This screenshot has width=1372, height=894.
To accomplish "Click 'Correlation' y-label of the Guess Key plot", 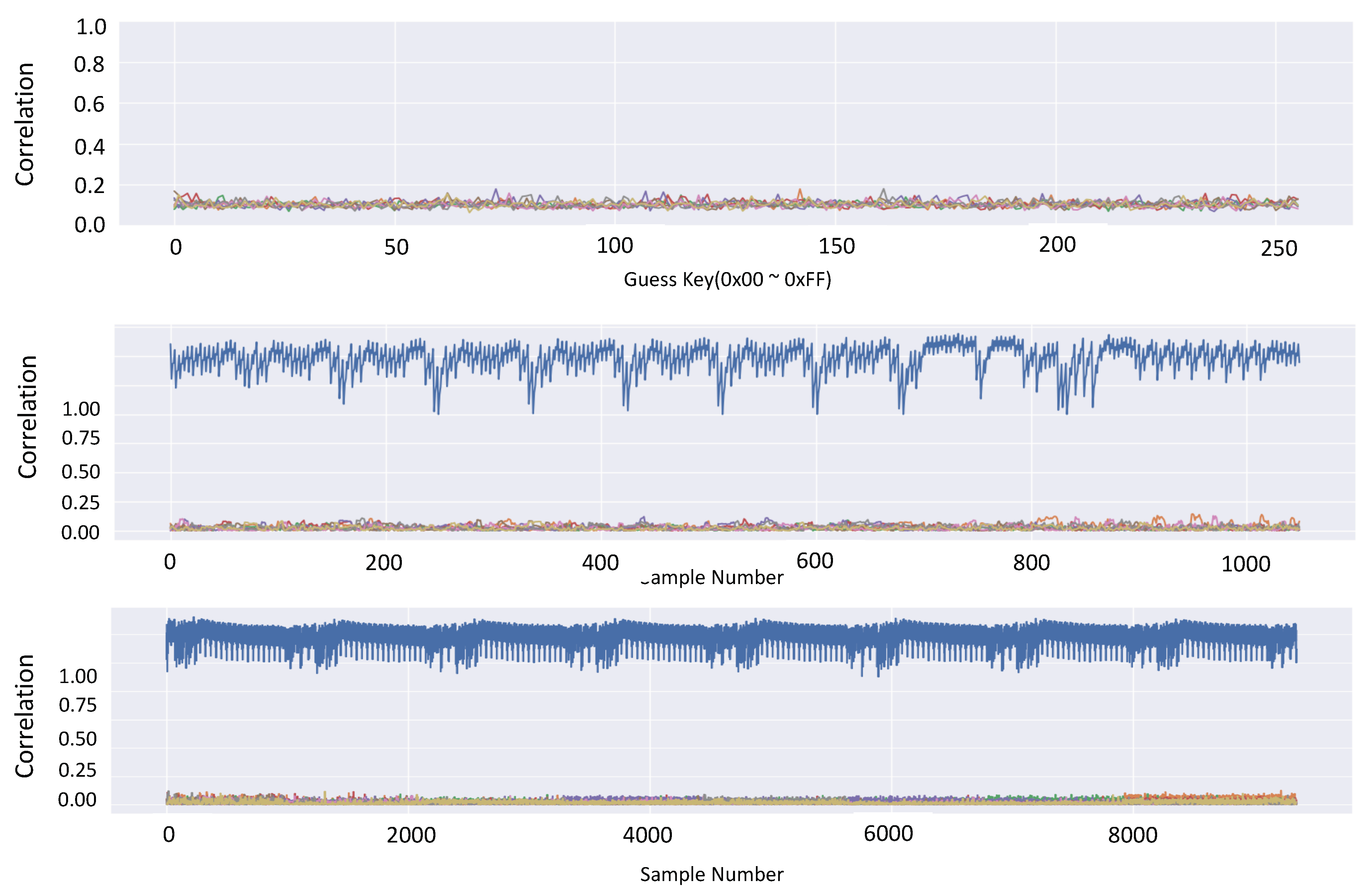I will coord(25,124).
